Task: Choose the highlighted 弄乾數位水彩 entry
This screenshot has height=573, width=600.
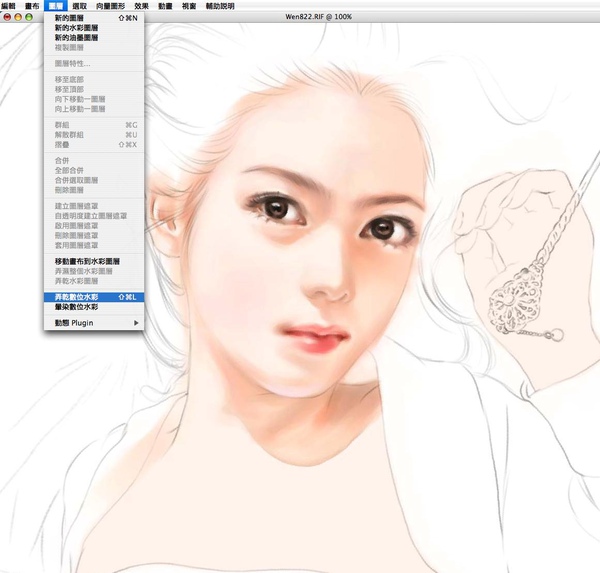Action: pyautogui.click(x=94, y=297)
